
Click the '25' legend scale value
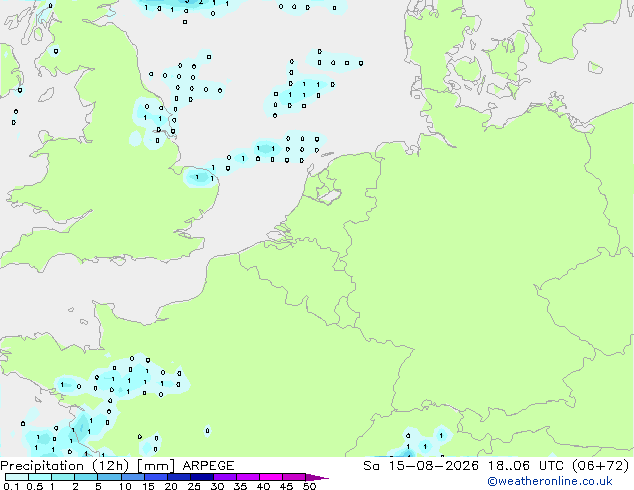tap(194, 486)
